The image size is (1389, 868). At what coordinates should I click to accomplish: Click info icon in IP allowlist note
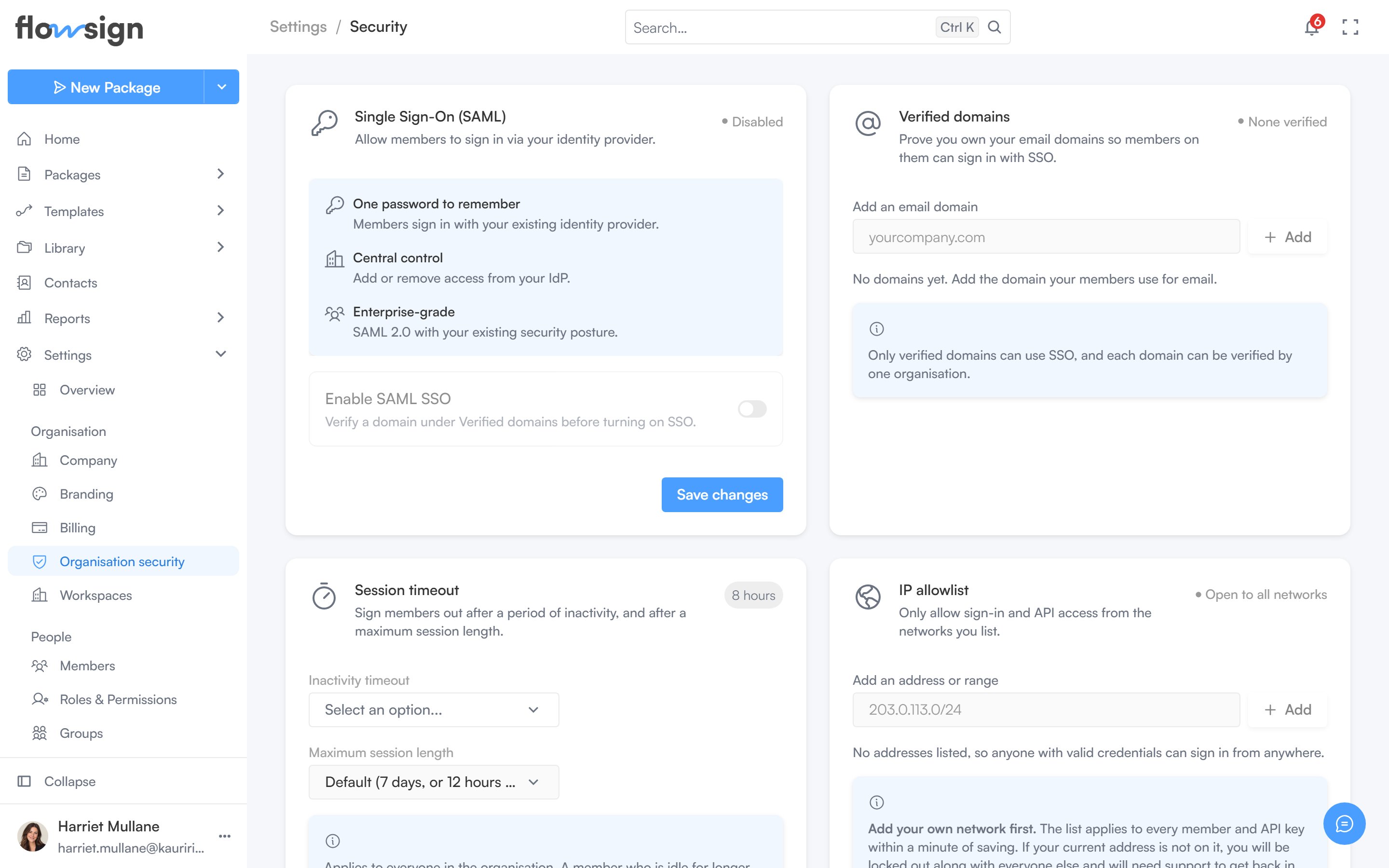[x=876, y=802]
